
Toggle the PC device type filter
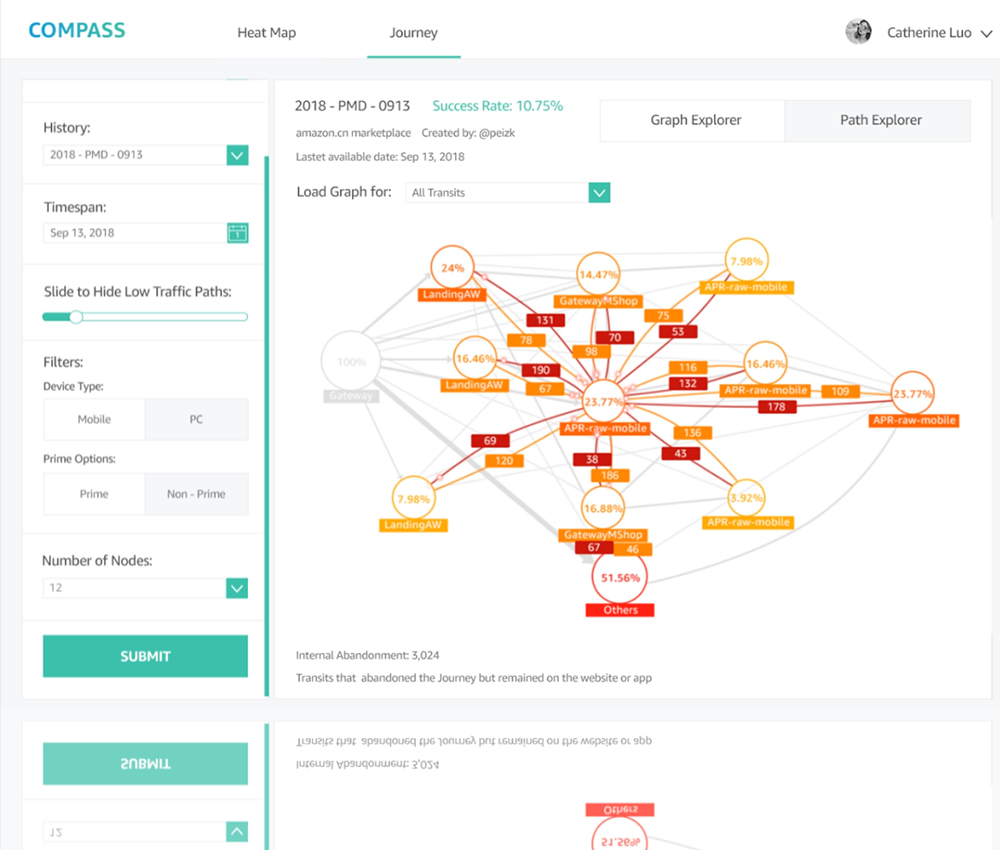196,420
